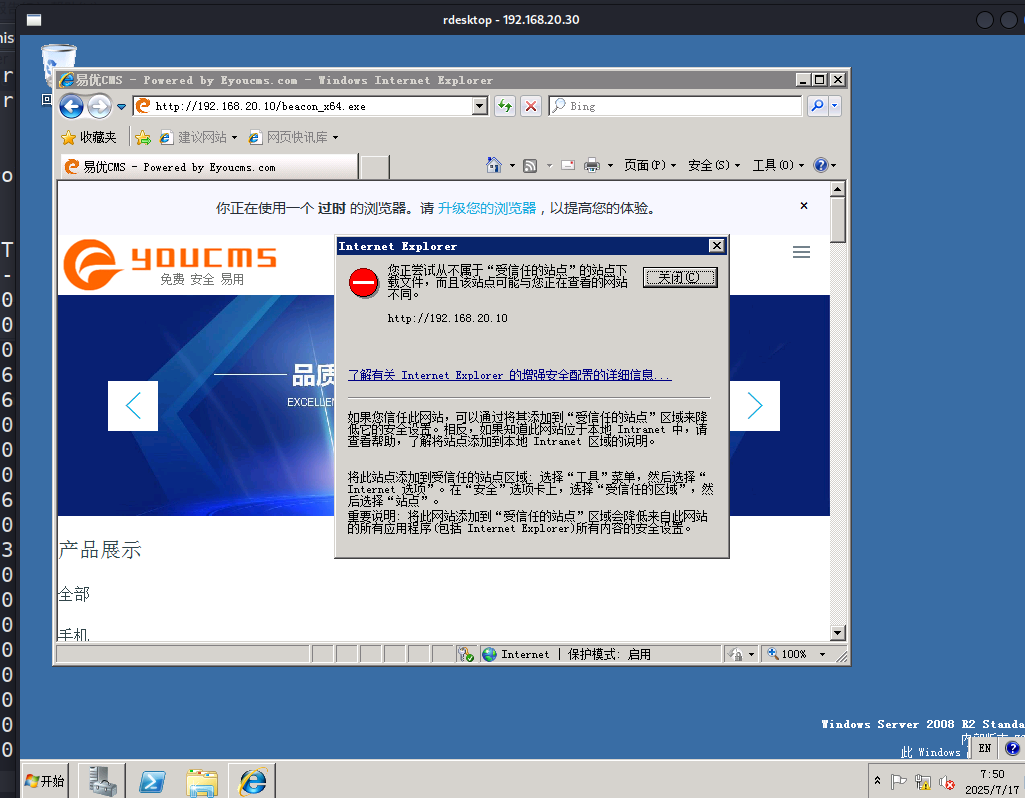Expand the home icon dropdown arrow
The image size is (1025, 798).
tap(512, 165)
